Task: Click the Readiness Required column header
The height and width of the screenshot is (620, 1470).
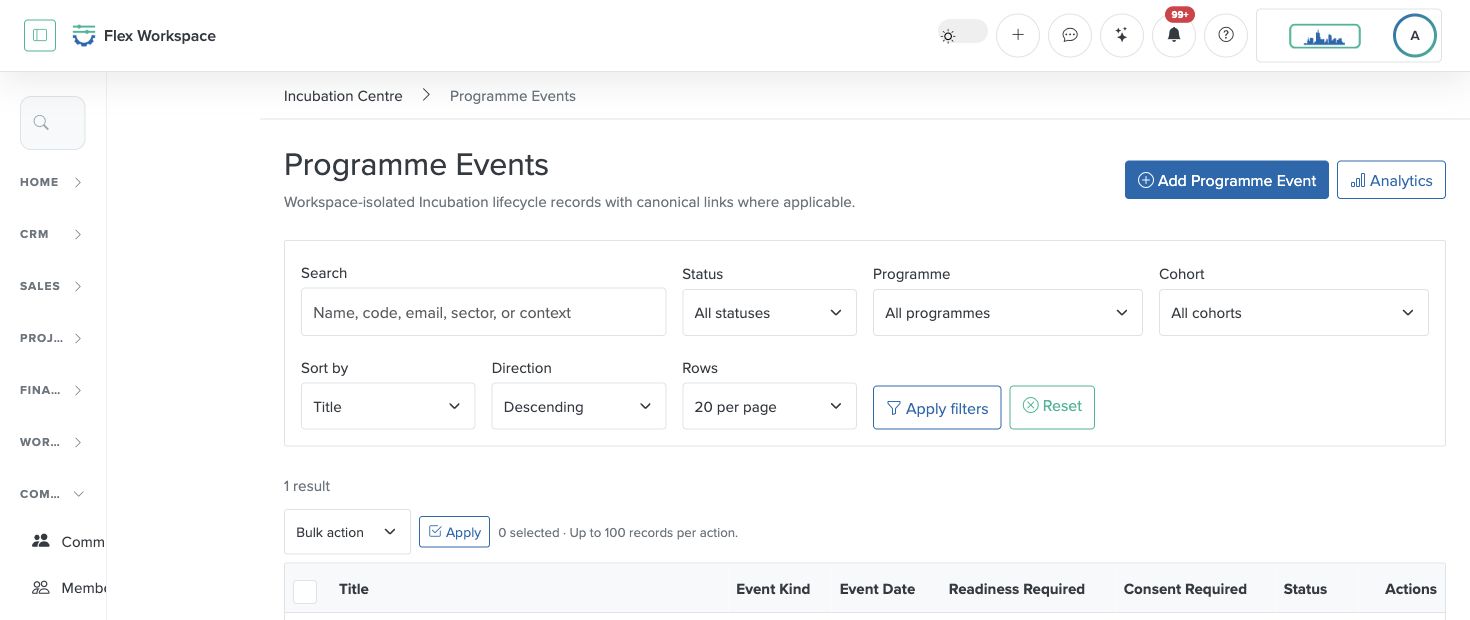Action: (x=1017, y=589)
